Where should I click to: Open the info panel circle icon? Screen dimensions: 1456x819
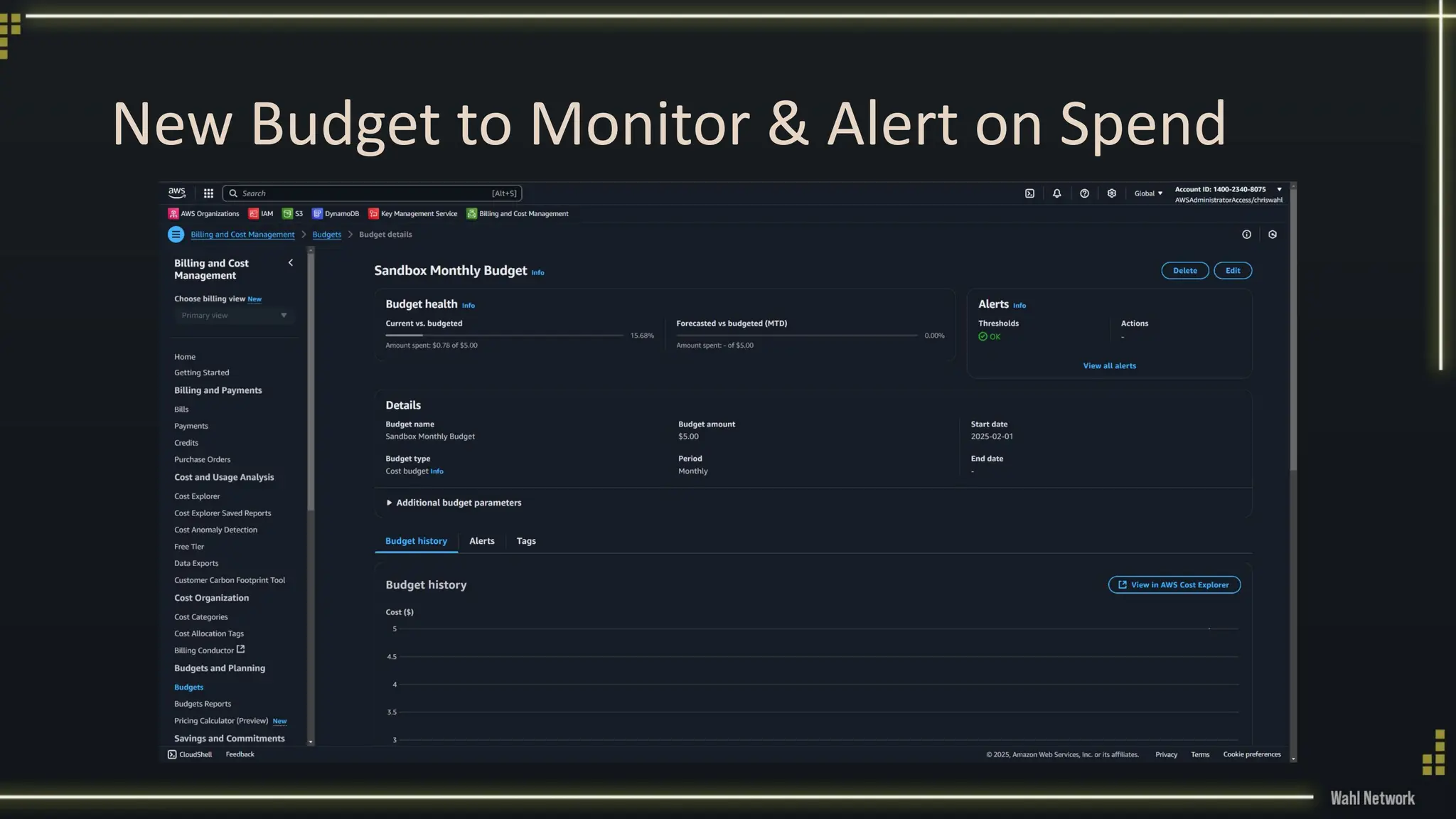[x=1246, y=235]
